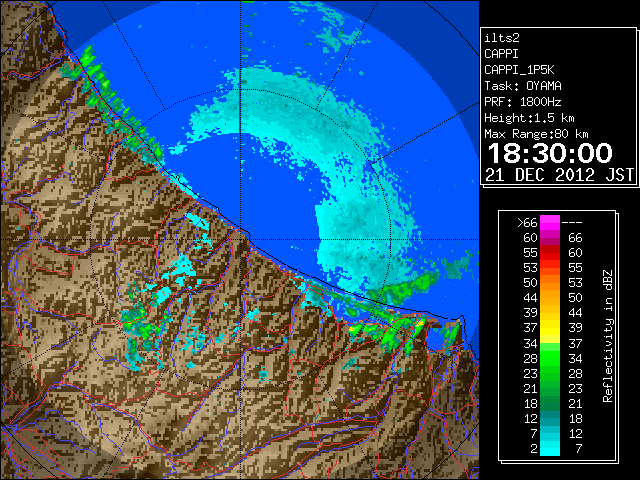Click the '21 DEC 2012 JST' date text

point(560,175)
